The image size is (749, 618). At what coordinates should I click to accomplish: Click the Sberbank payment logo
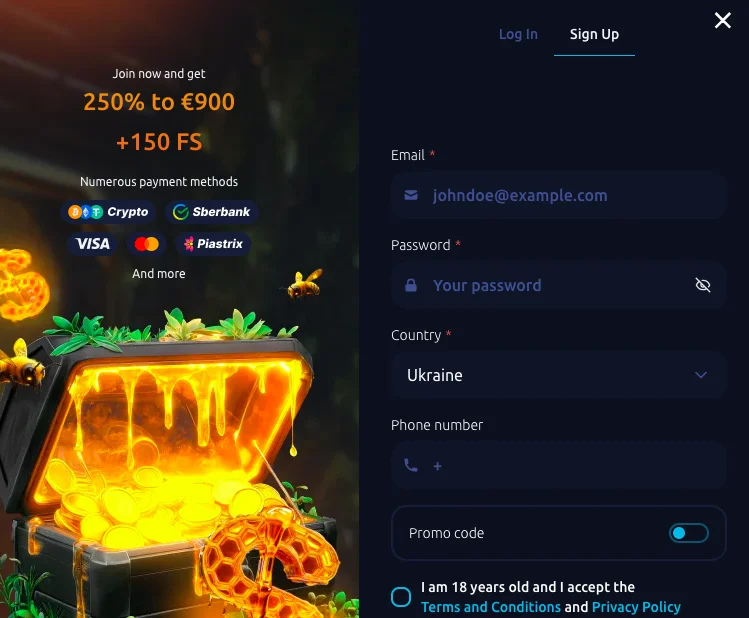click(x=212, y=212)
